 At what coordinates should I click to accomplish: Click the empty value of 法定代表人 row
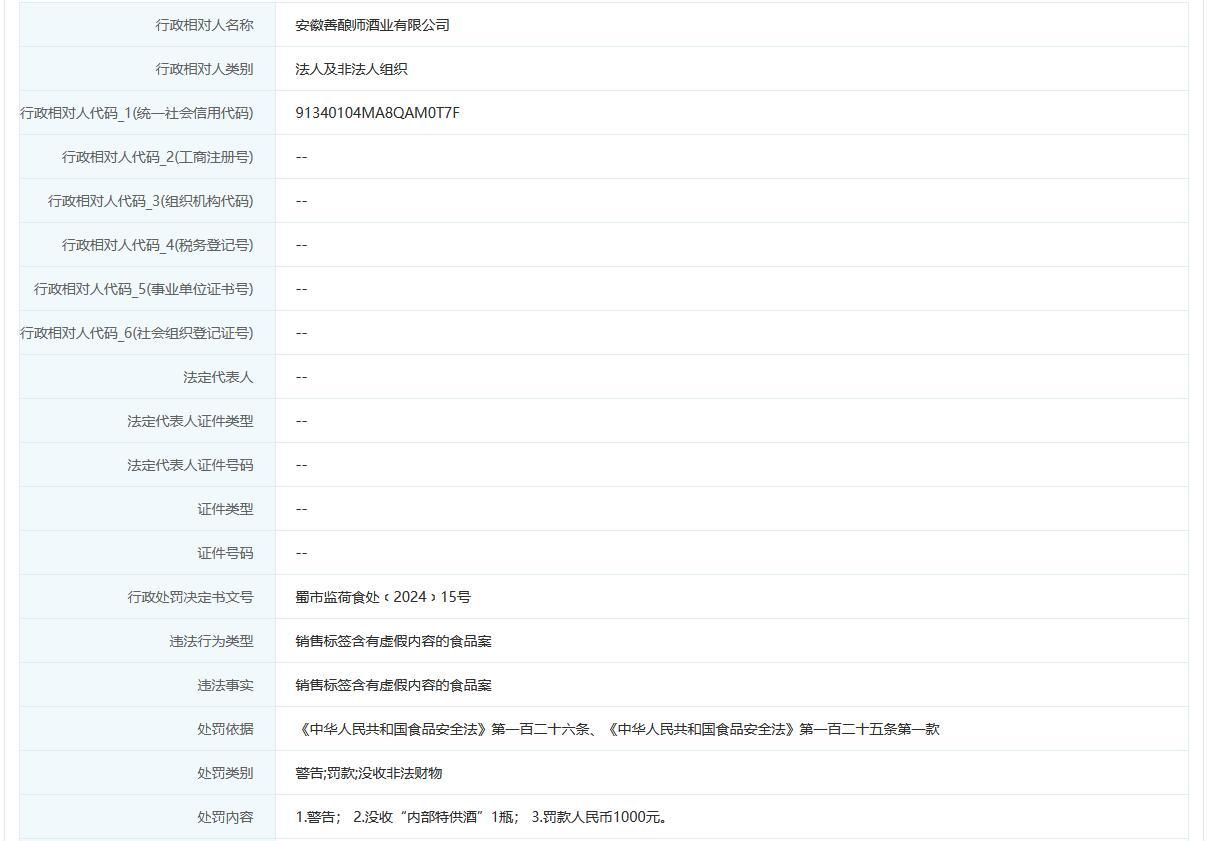click(301, 377)
